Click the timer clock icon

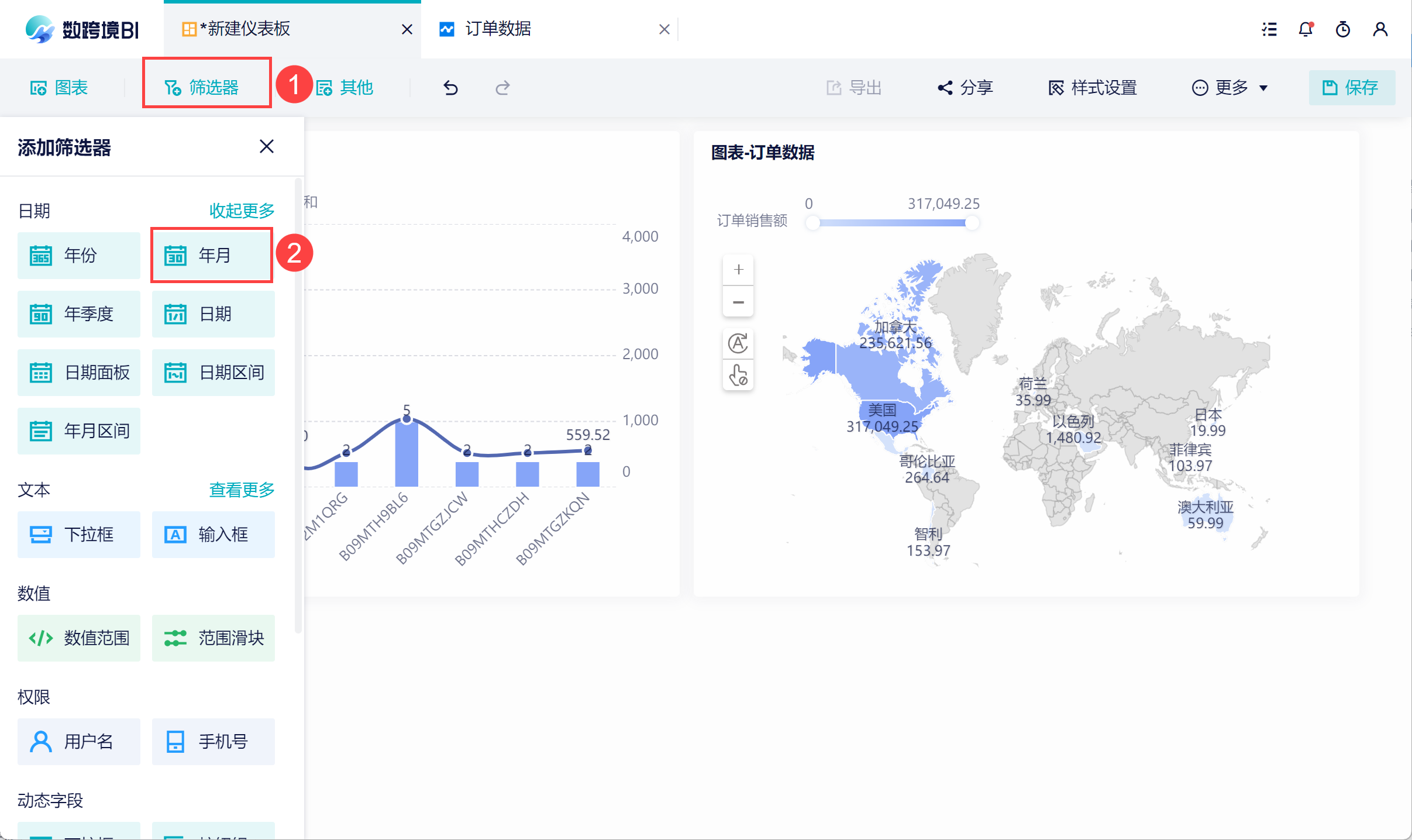tap(1343, 29)
